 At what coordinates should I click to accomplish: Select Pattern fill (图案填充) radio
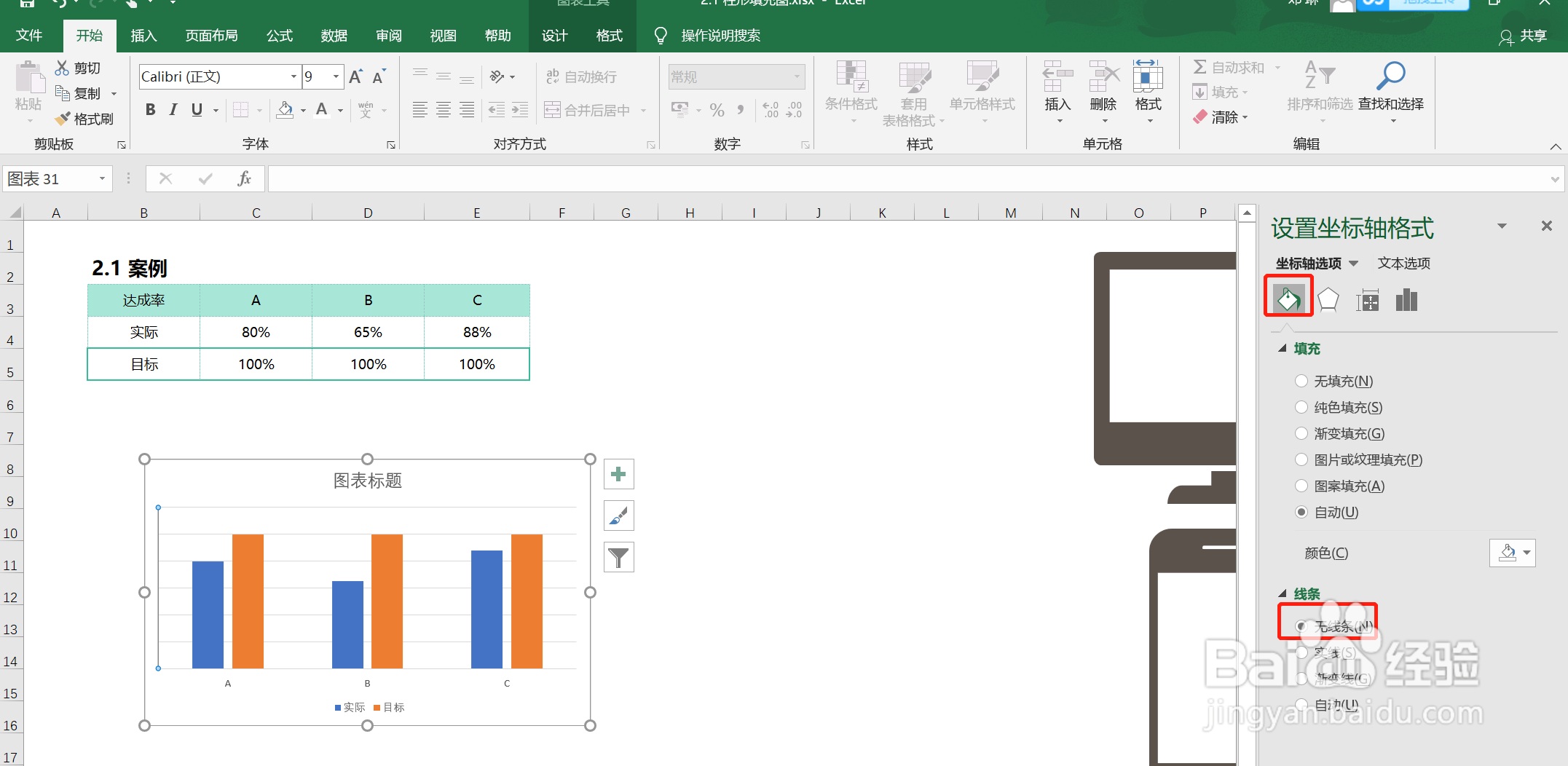point(1301,486)
